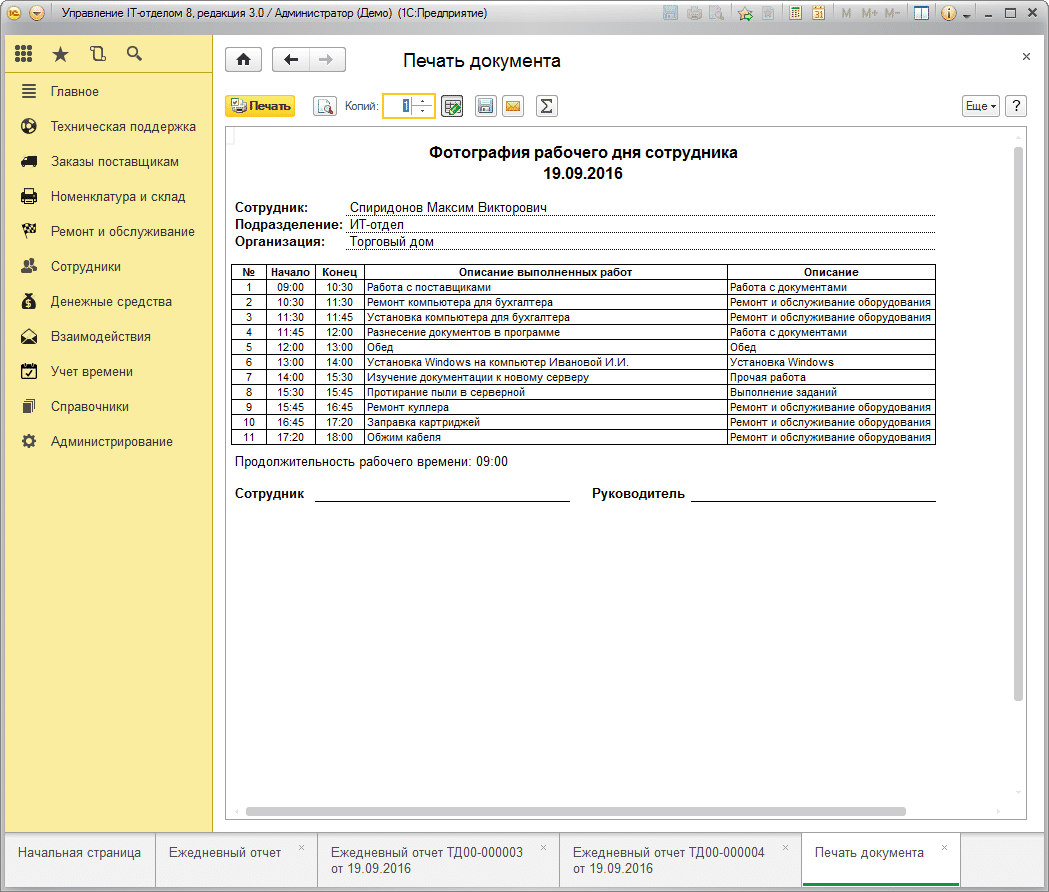Open the calculator icon in the title bar
Image resolution: width=1049 pixels, height=892 pixels.
pyautogui.click(x=796, y=14)
